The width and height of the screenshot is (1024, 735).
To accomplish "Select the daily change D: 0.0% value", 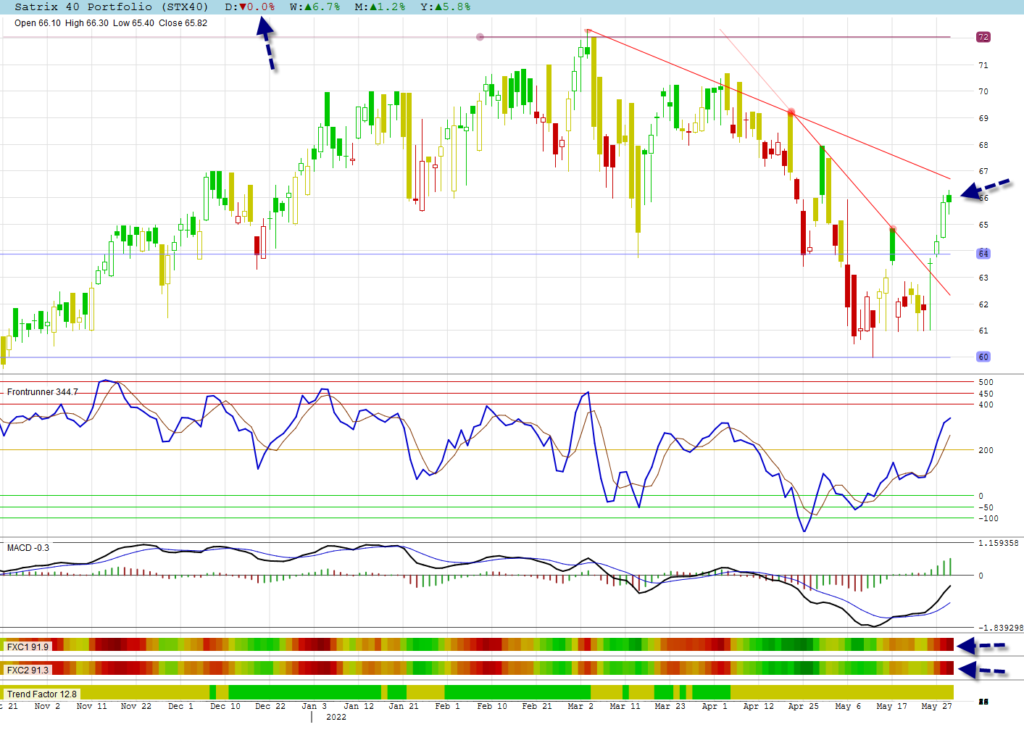I will (x=250, y=7).
